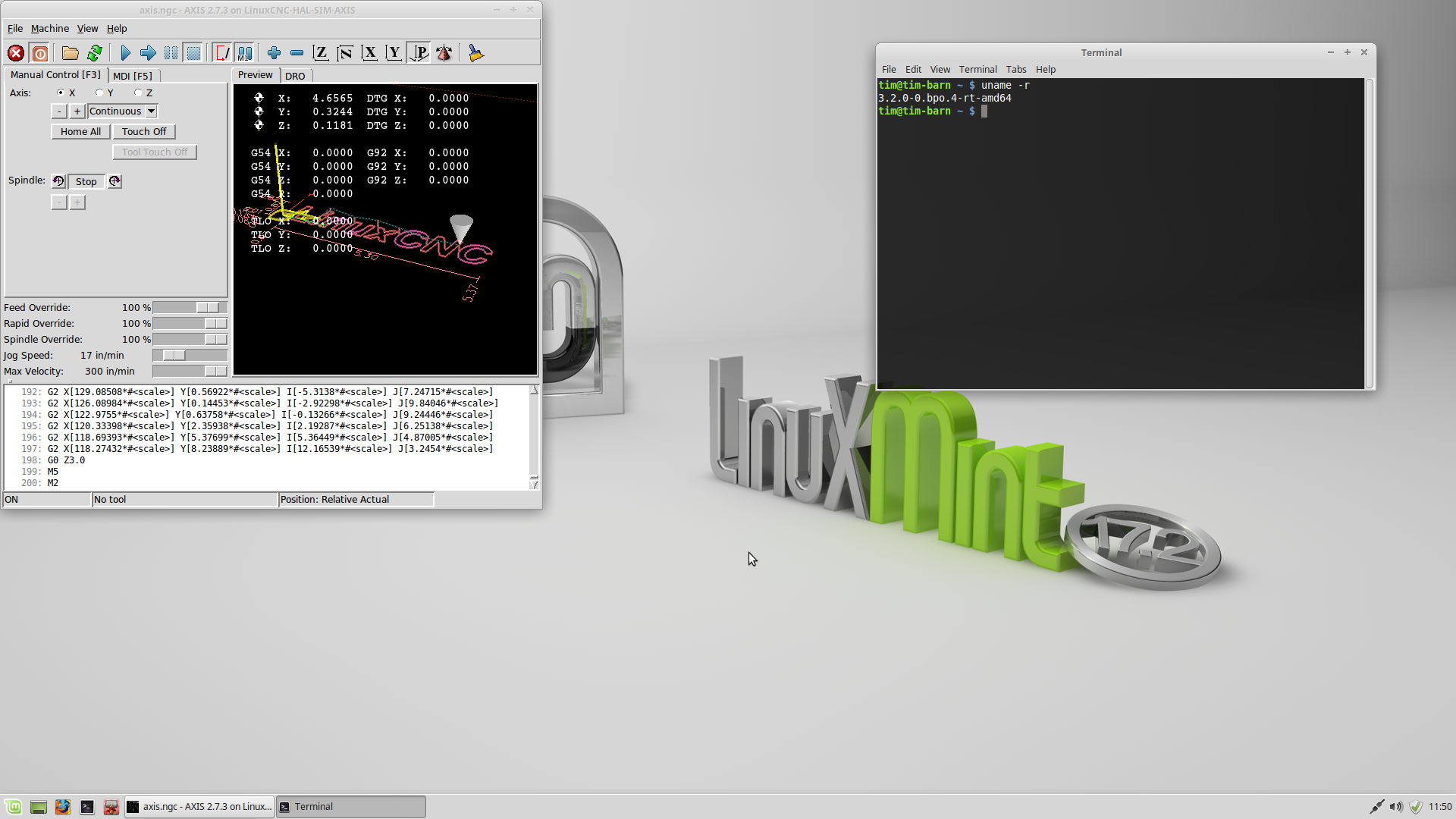The width and height of the screenshot is (1456, 819).
Task: Start spindle clockwise with the right spindle icon
Action: coord(115,181)
